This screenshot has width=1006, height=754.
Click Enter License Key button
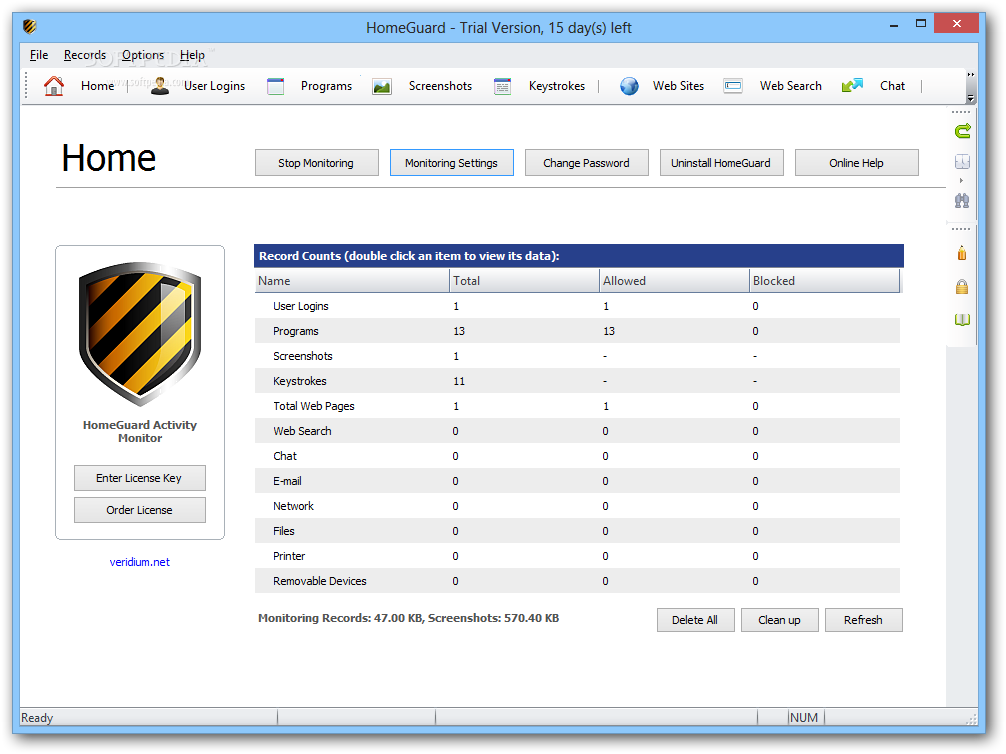point(139,478)
